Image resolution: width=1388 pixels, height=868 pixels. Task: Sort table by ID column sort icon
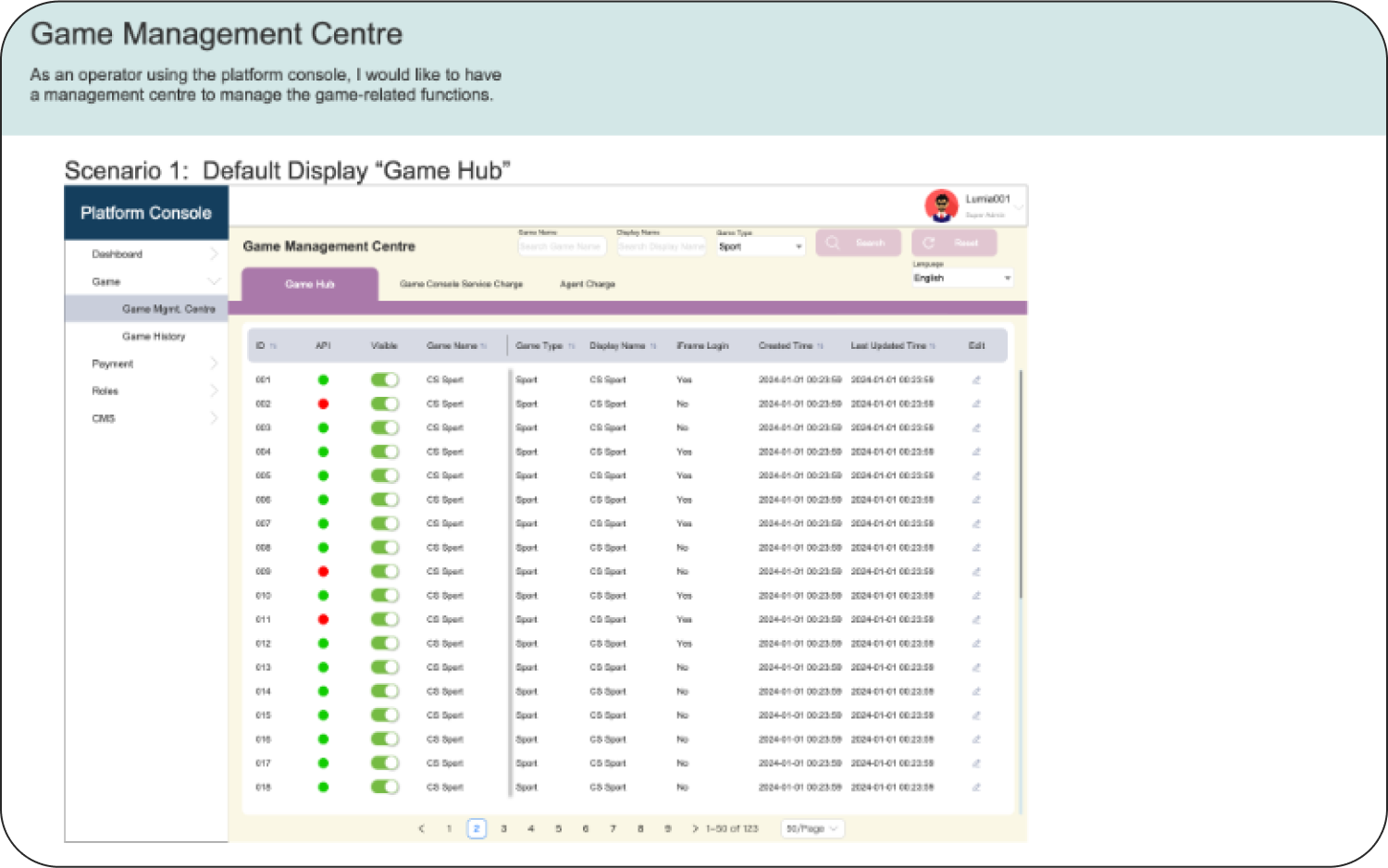point(273,346)
